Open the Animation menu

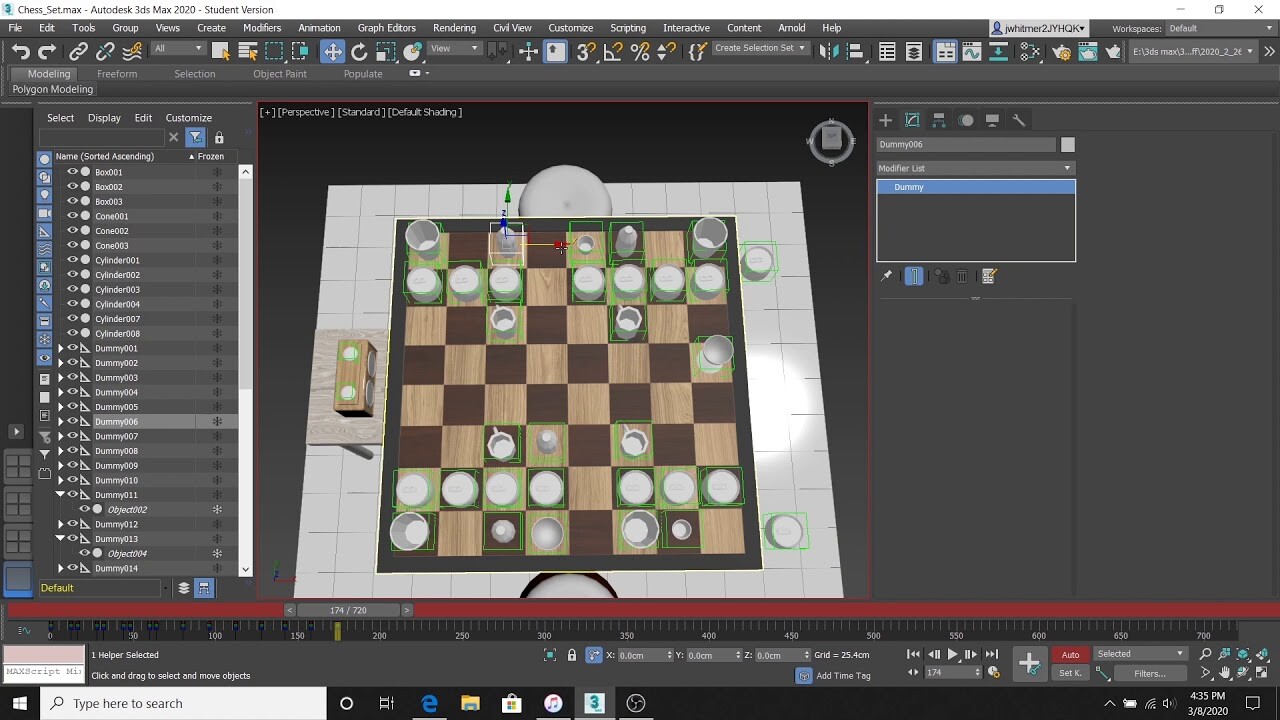pyautogui.click(x=319, y=27)
